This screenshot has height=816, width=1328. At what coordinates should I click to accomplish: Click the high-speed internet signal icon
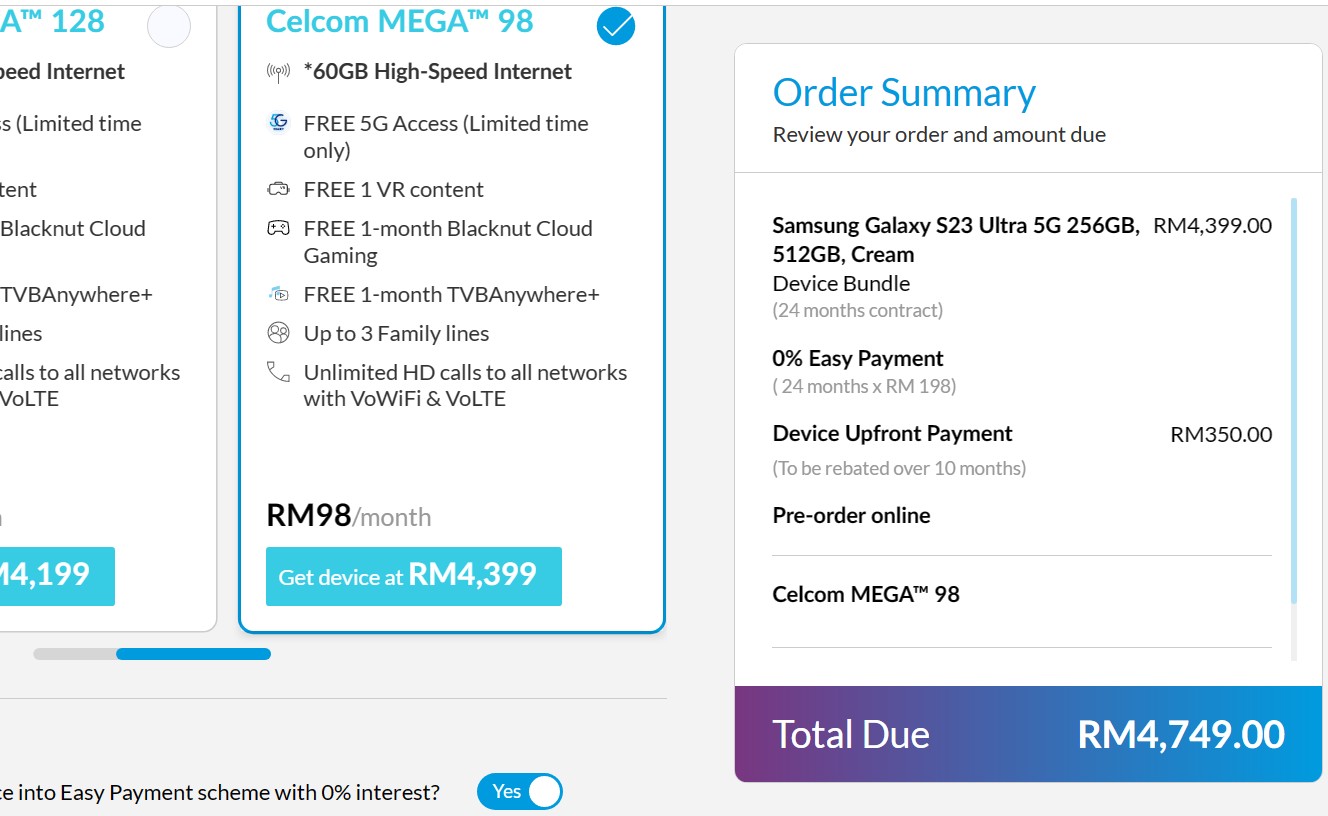(x=278, y=72)
